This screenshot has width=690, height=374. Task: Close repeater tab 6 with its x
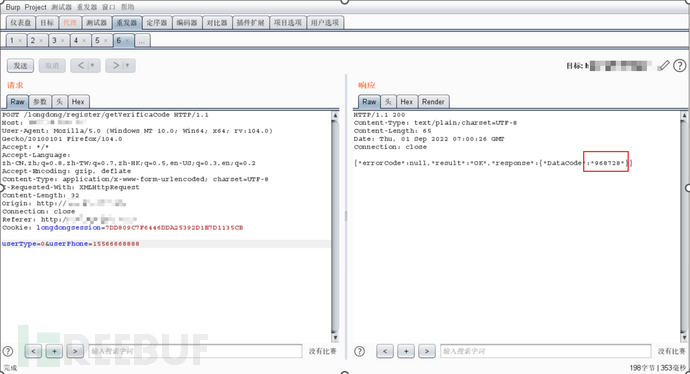(x=127, y=40)
